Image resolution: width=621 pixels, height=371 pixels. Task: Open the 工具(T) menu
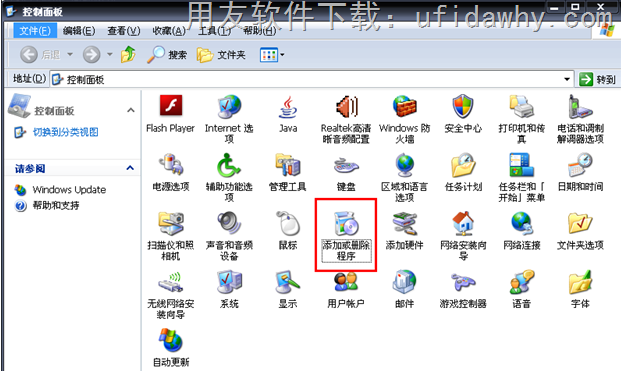click(214, 30)
